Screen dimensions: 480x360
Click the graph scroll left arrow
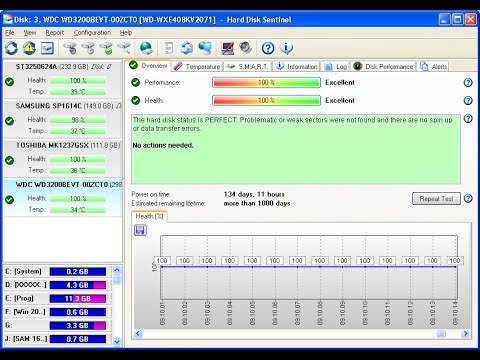coord(138,333)
